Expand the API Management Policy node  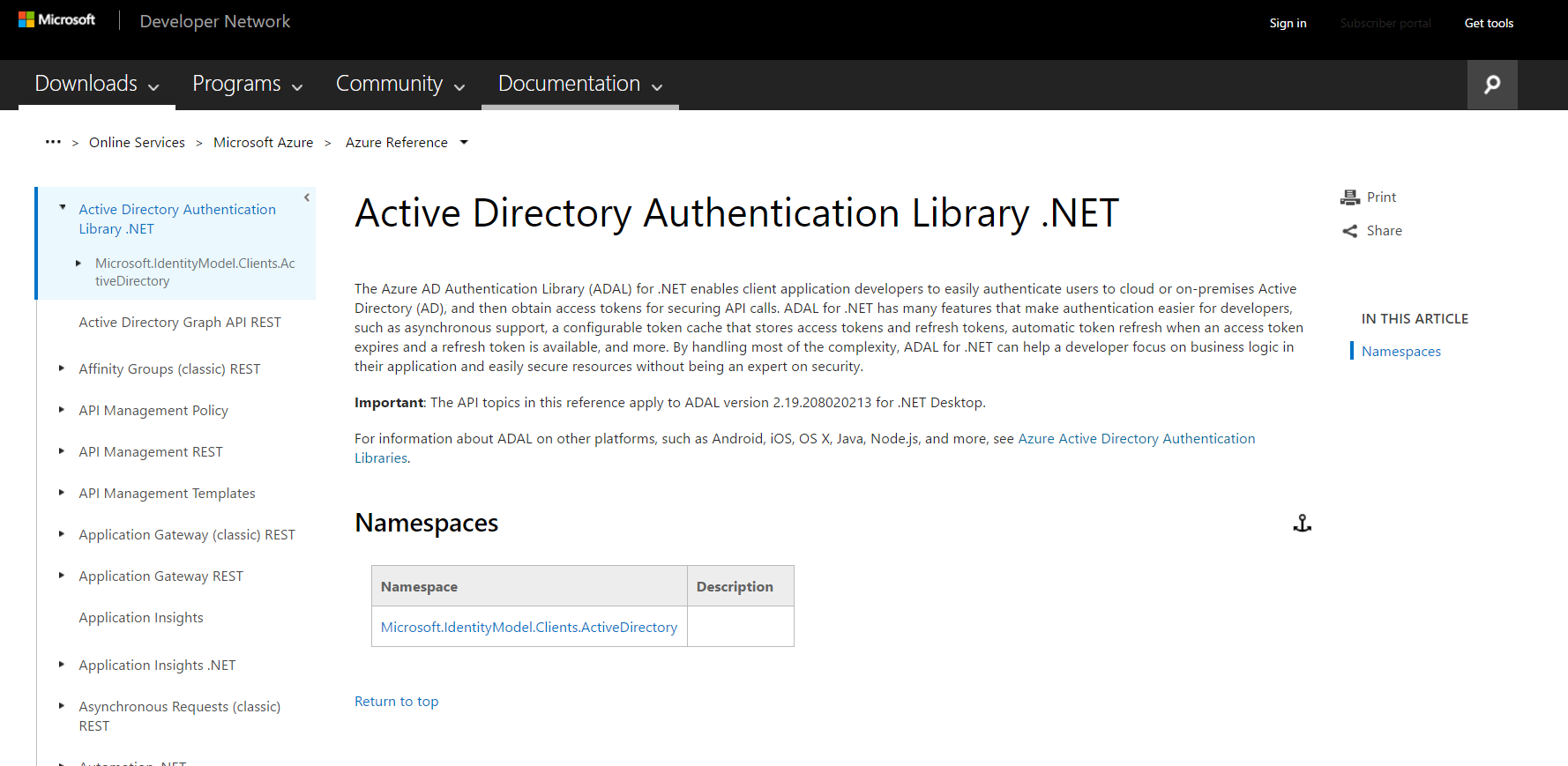coord(61,410)
